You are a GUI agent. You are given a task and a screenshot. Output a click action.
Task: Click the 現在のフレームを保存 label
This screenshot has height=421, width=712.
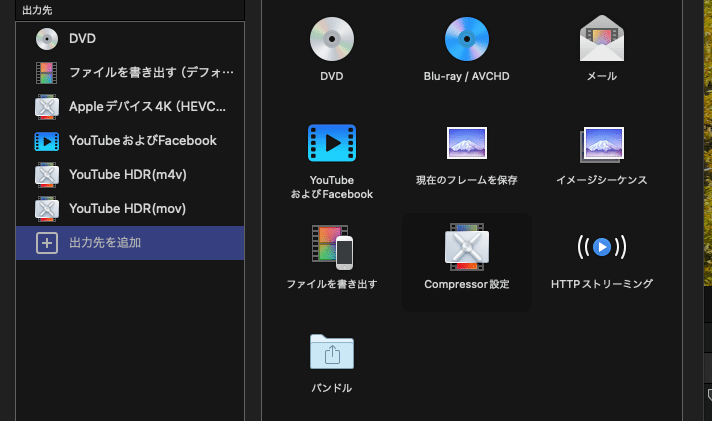466,180
